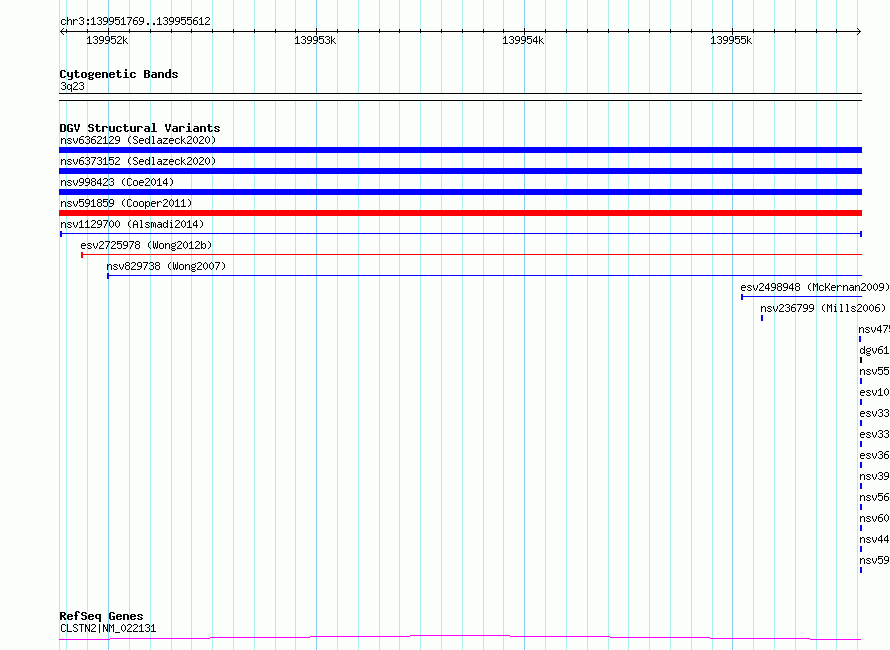Select the nsv6373152 (Sedlazeck2020) variant label
This screenshot has height=650, width=890.
tap(137, 161)
